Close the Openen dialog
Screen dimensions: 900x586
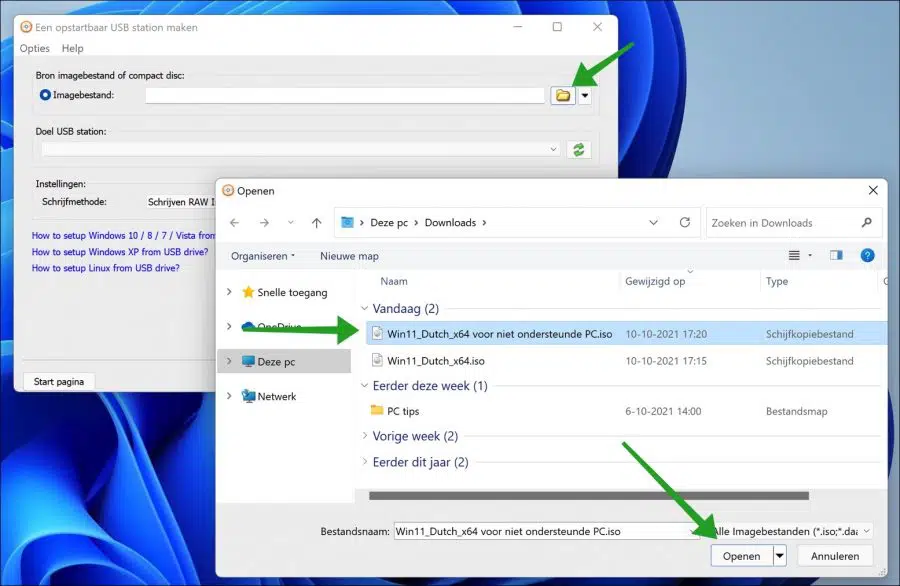point(873,191)
